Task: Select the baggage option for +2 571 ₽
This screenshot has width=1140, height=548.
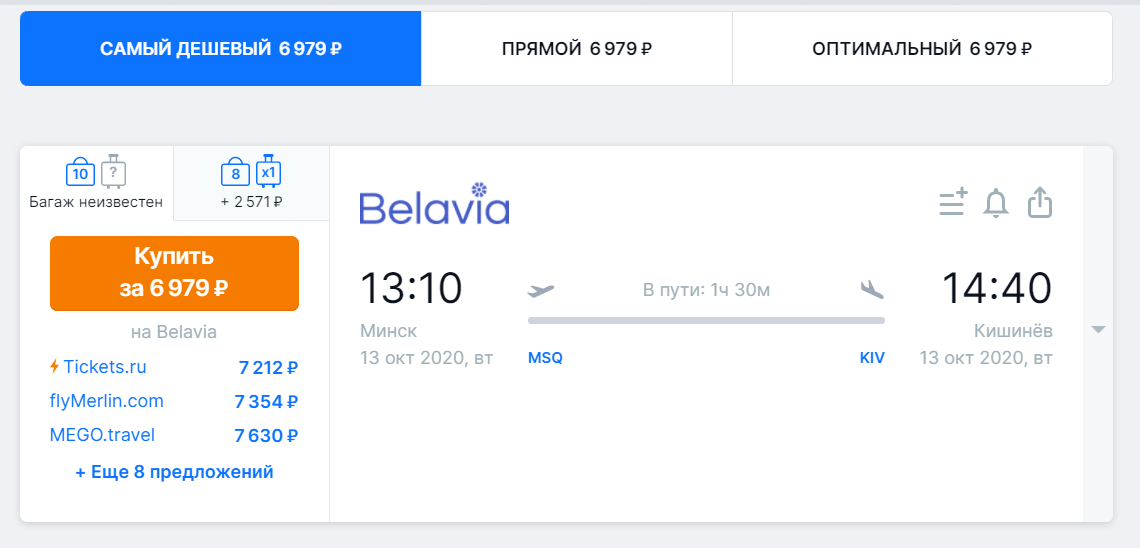Action: [x=252, y=182]
